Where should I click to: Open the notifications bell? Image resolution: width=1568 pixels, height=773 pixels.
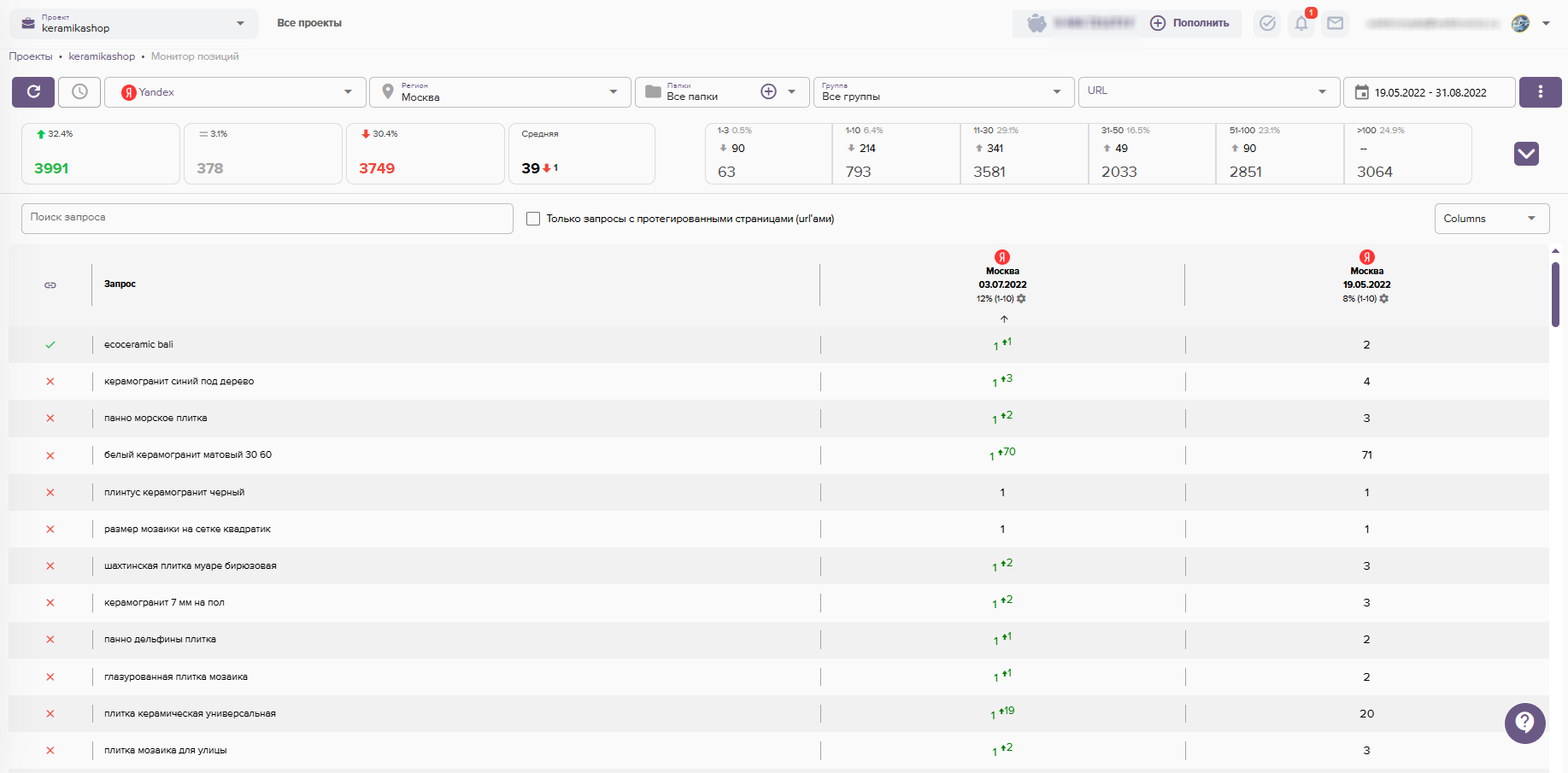pos(1301,24)
